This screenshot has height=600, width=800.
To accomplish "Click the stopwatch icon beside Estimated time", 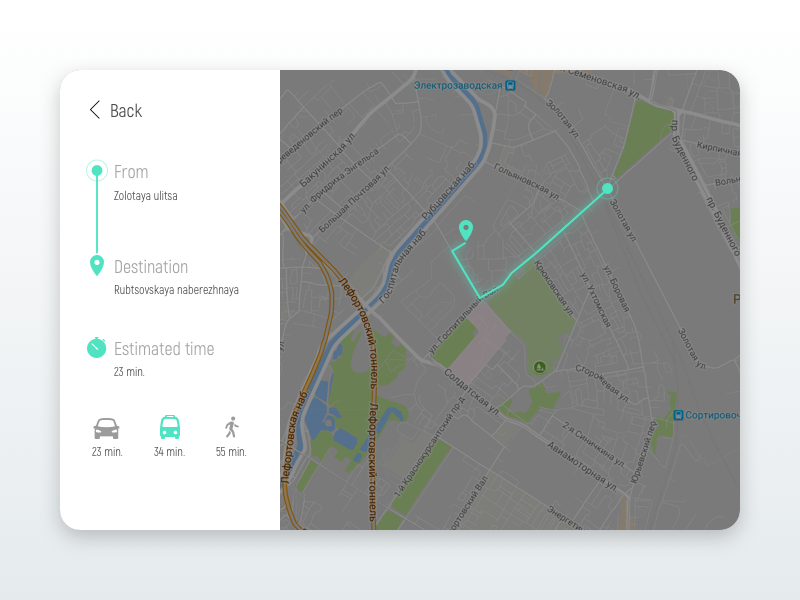I will click(x=96, y=348).
